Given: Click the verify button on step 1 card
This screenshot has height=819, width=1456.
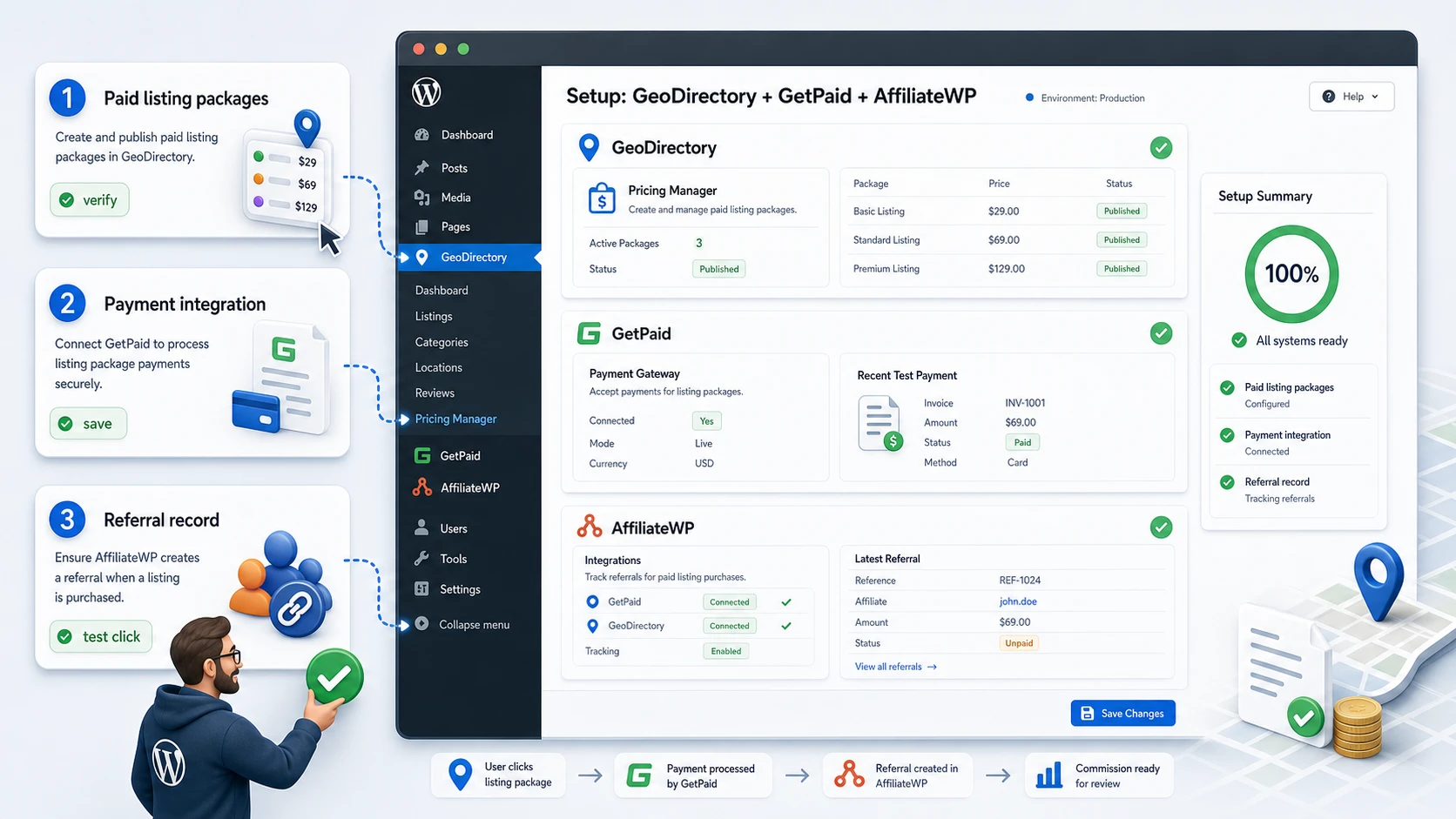Looking at the screenshot, I should pyautogui.click(x=90, y=200).
